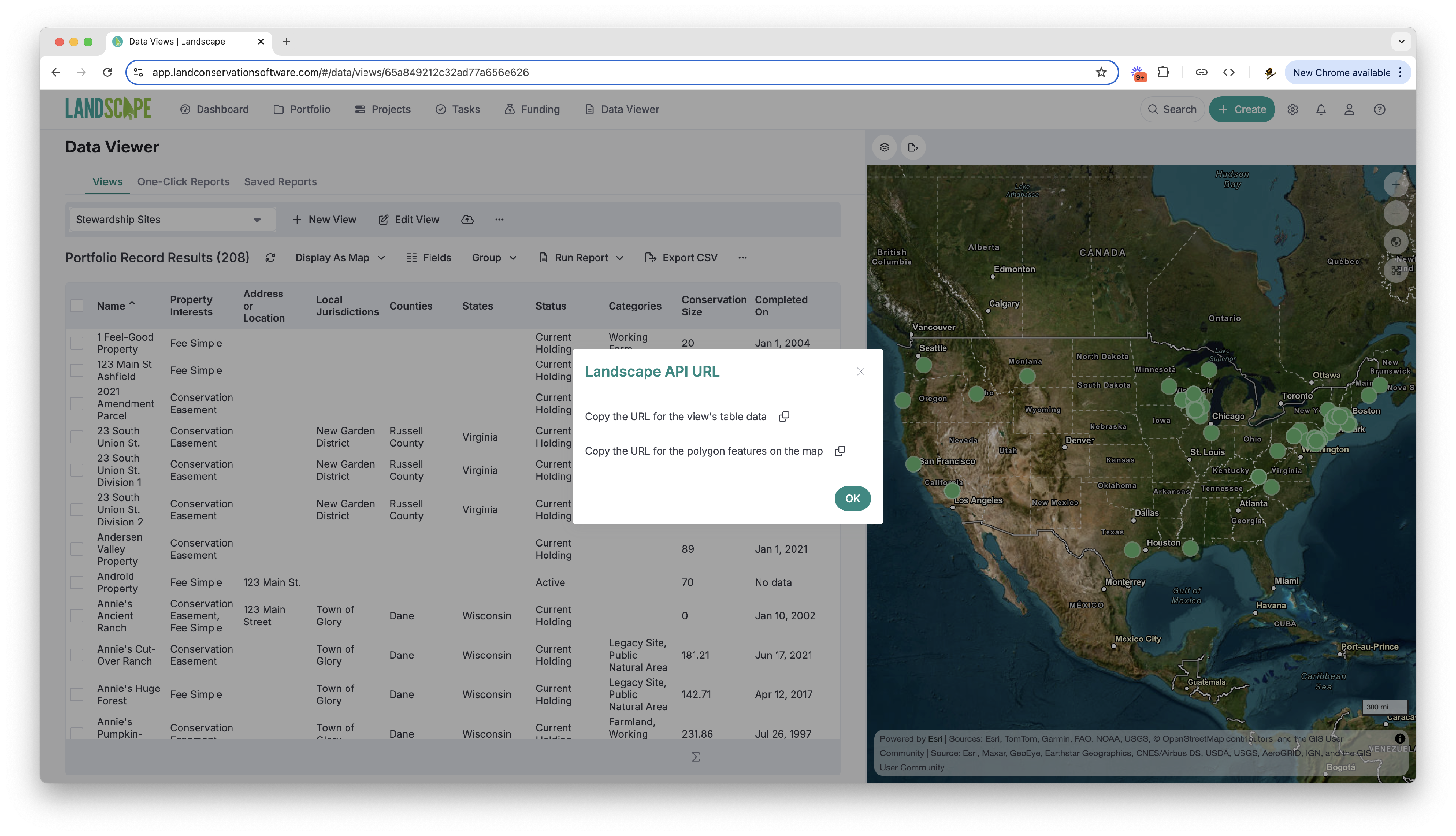The image size is (1456, 836).
Task: Switch to One-Click Reports tab
Action: tap(183, 181)
